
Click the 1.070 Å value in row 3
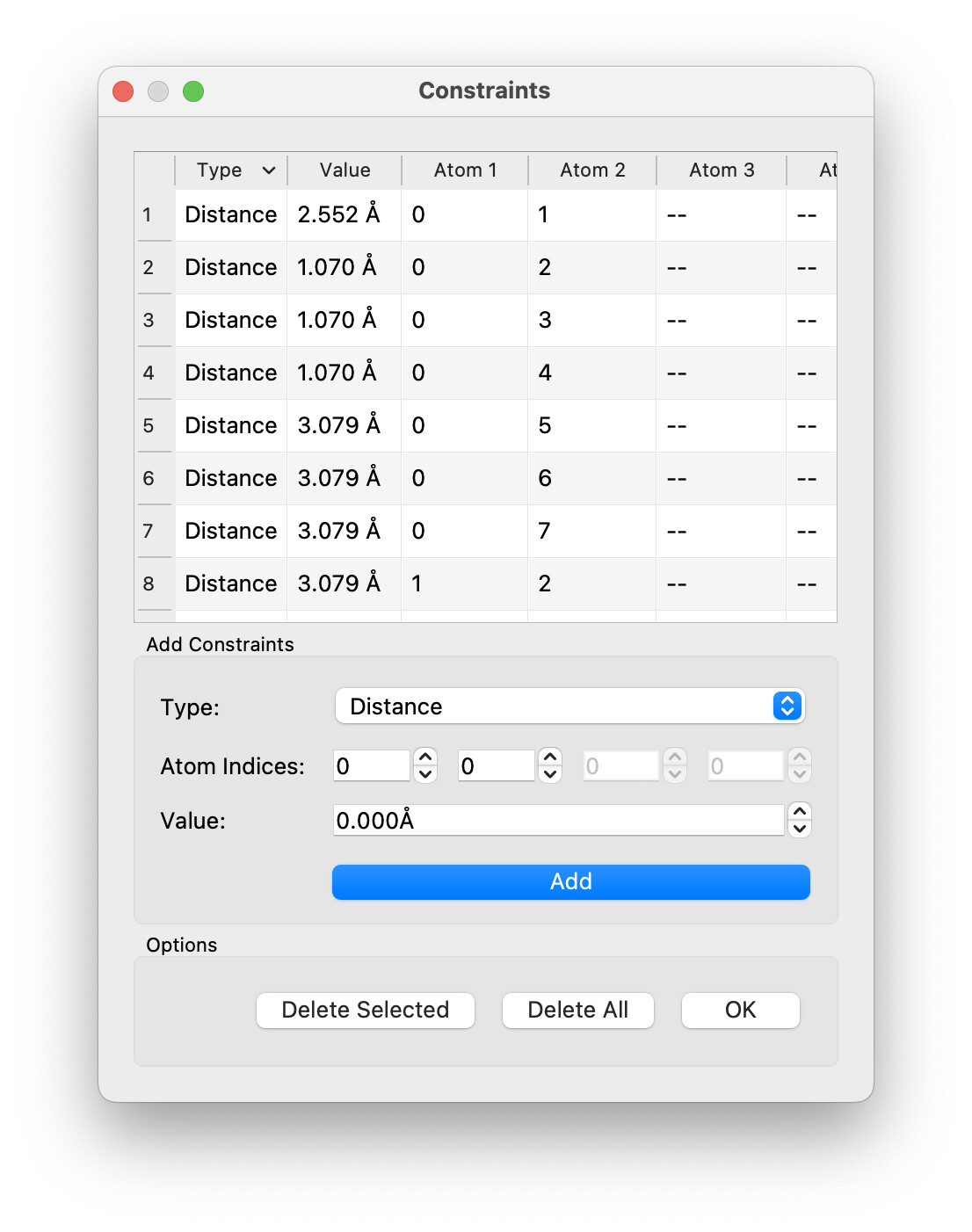coord(345,320)
